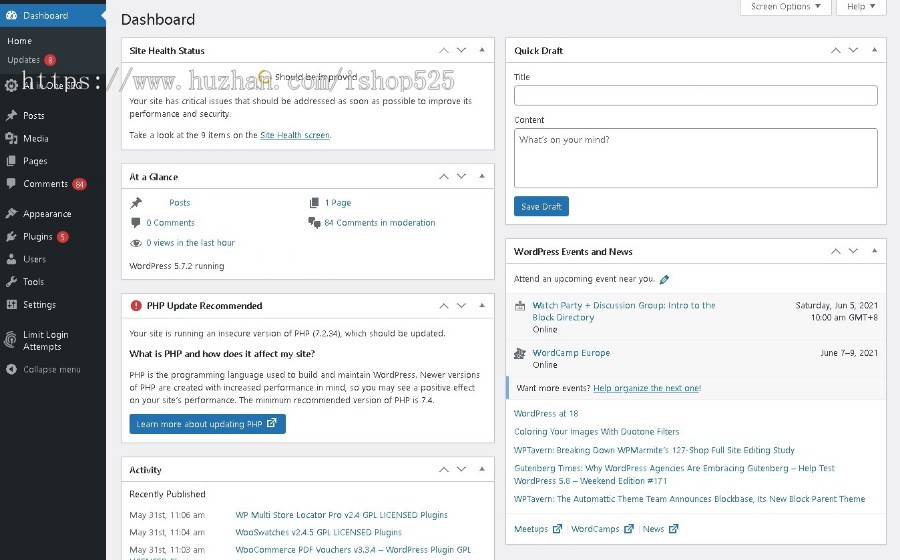Click the Media library icon in sidebar
The image size is (900, 560).
coord(11,138)
